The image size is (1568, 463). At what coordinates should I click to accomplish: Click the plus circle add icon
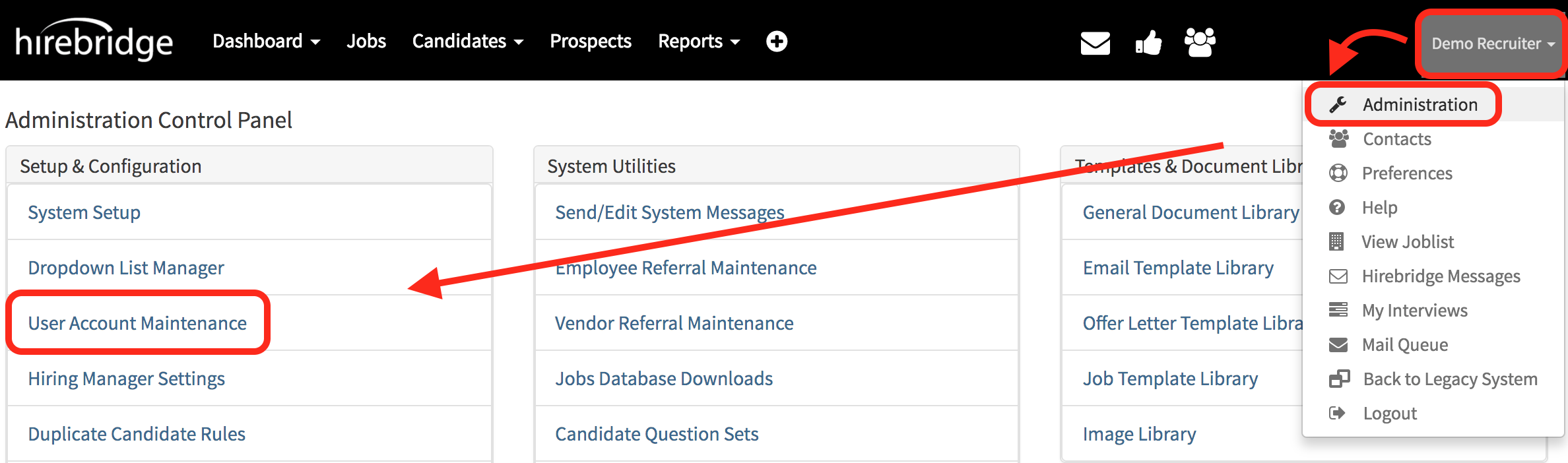[777, 42]
